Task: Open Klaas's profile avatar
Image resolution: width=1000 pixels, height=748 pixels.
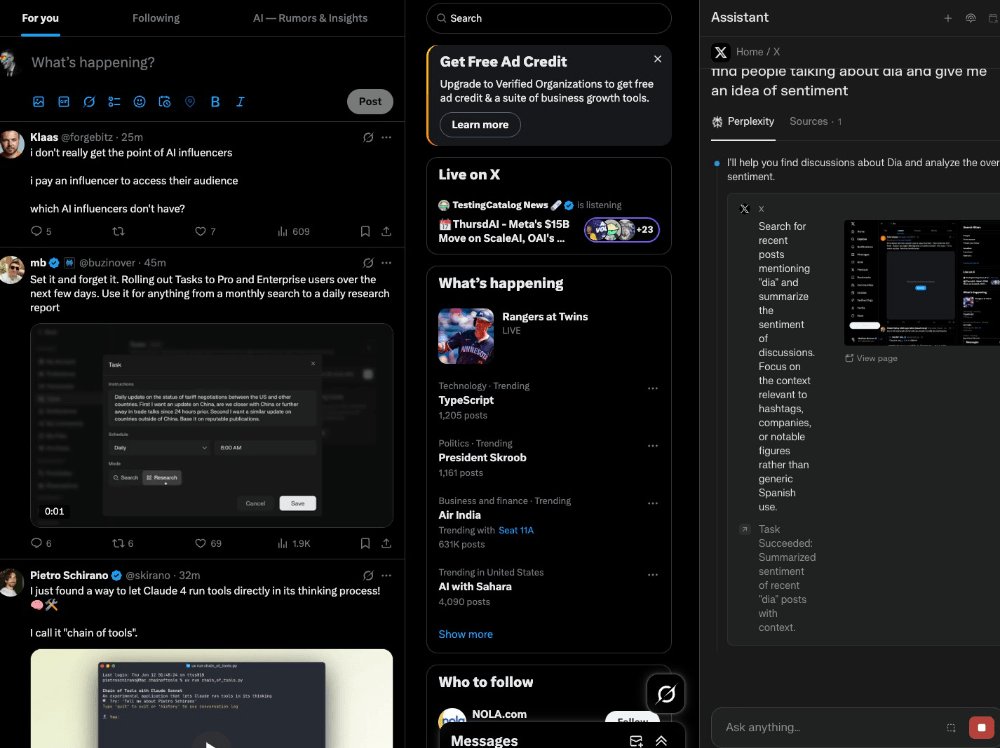Action: (x=11, y=144)
